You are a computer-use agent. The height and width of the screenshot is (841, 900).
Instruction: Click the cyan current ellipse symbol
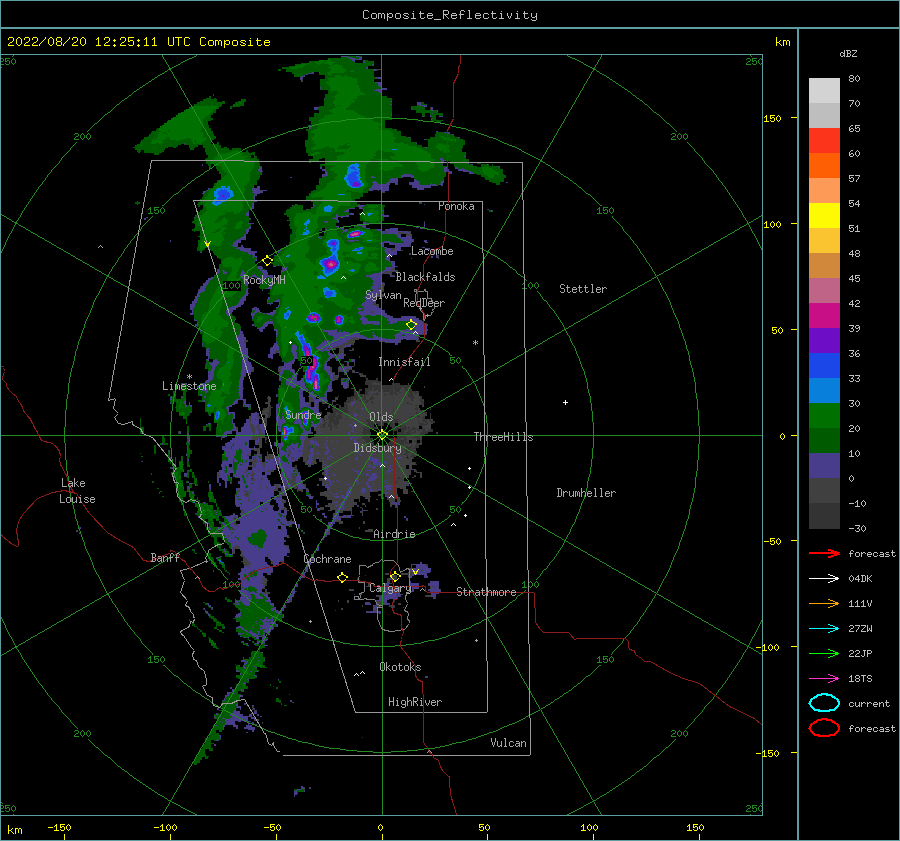tap(824, 703)
